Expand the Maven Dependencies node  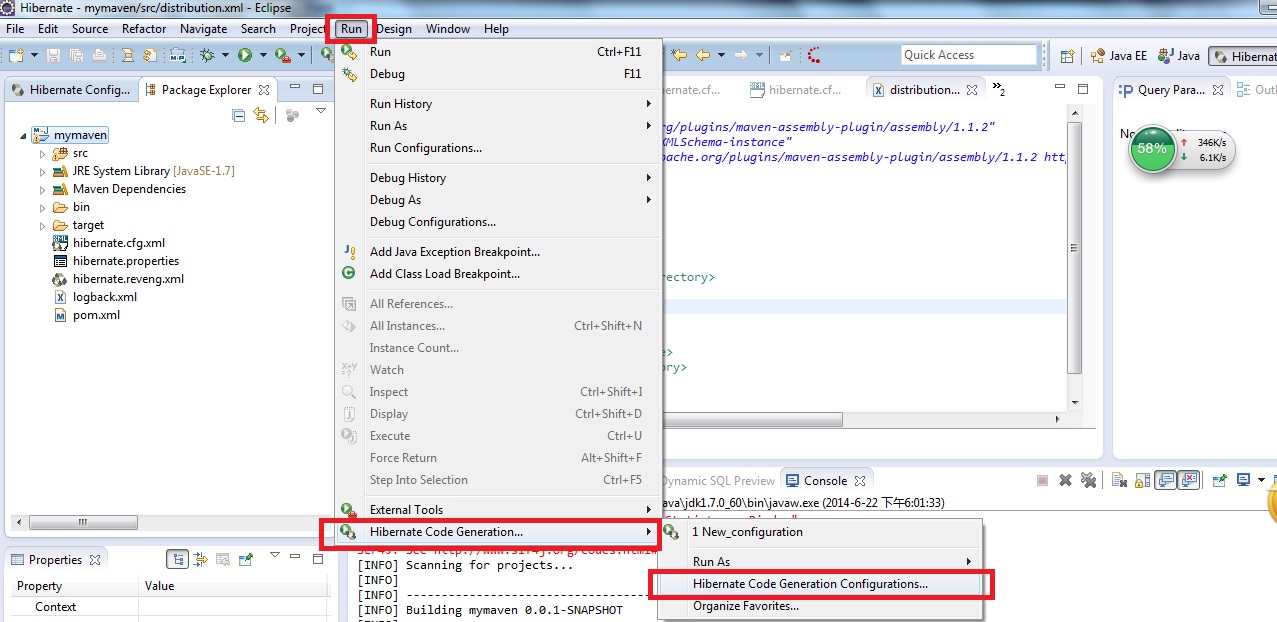click(x=43, y=190)
